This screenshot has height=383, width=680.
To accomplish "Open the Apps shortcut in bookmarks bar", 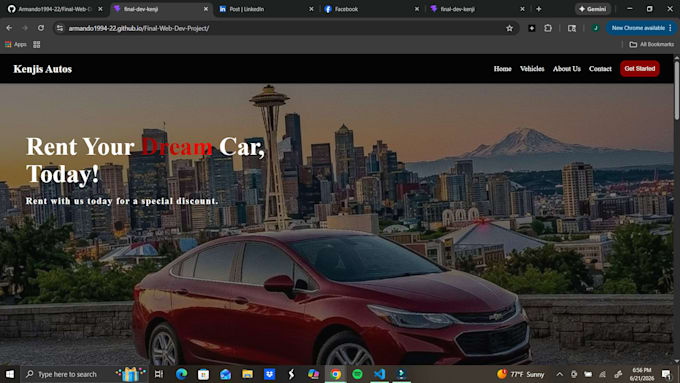I will click(x=16, y=44).
